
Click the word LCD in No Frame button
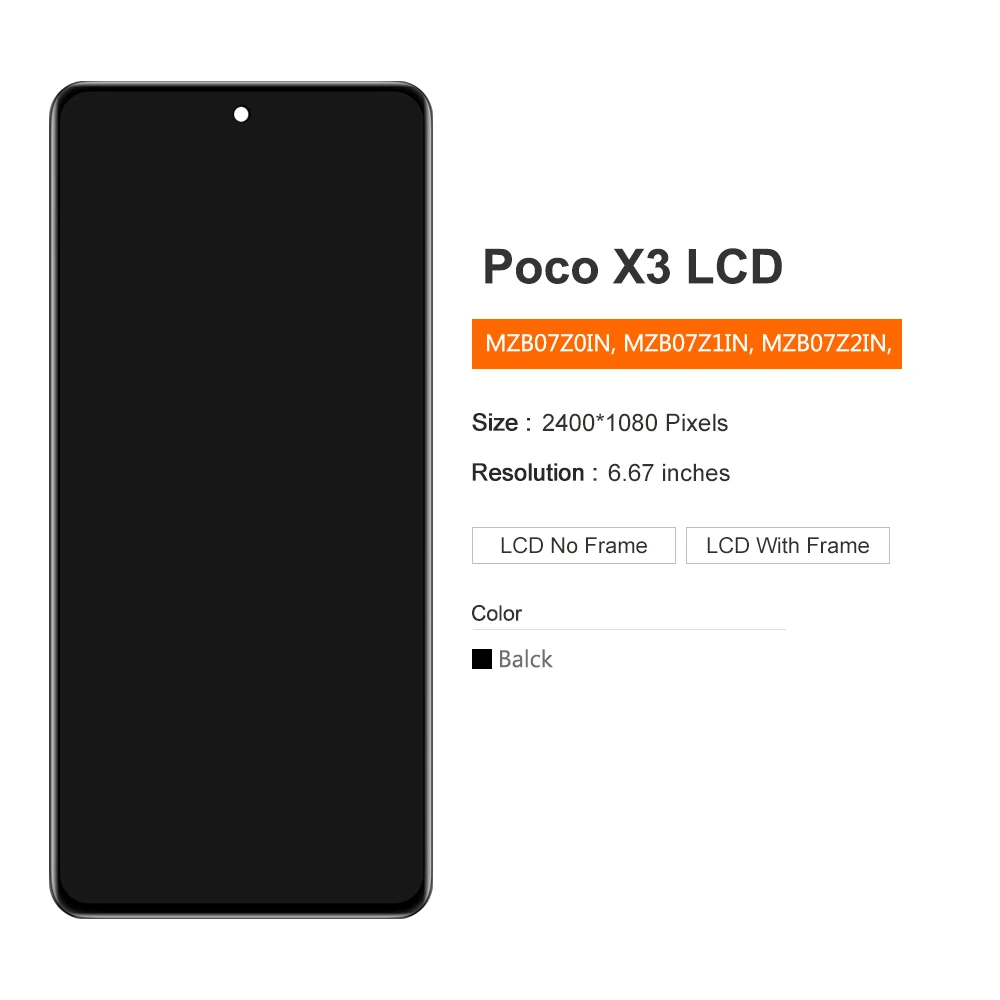click(x=522, y=545)
